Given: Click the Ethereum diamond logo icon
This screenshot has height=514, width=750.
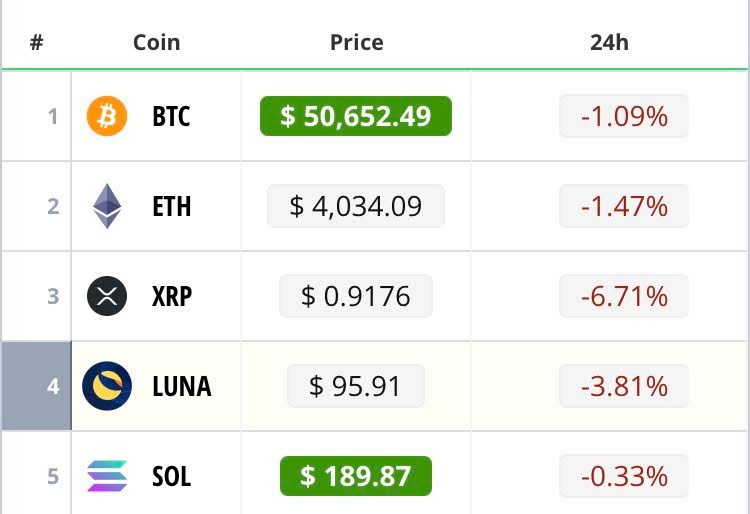Looking at the screenshot, I should [107, 206].
